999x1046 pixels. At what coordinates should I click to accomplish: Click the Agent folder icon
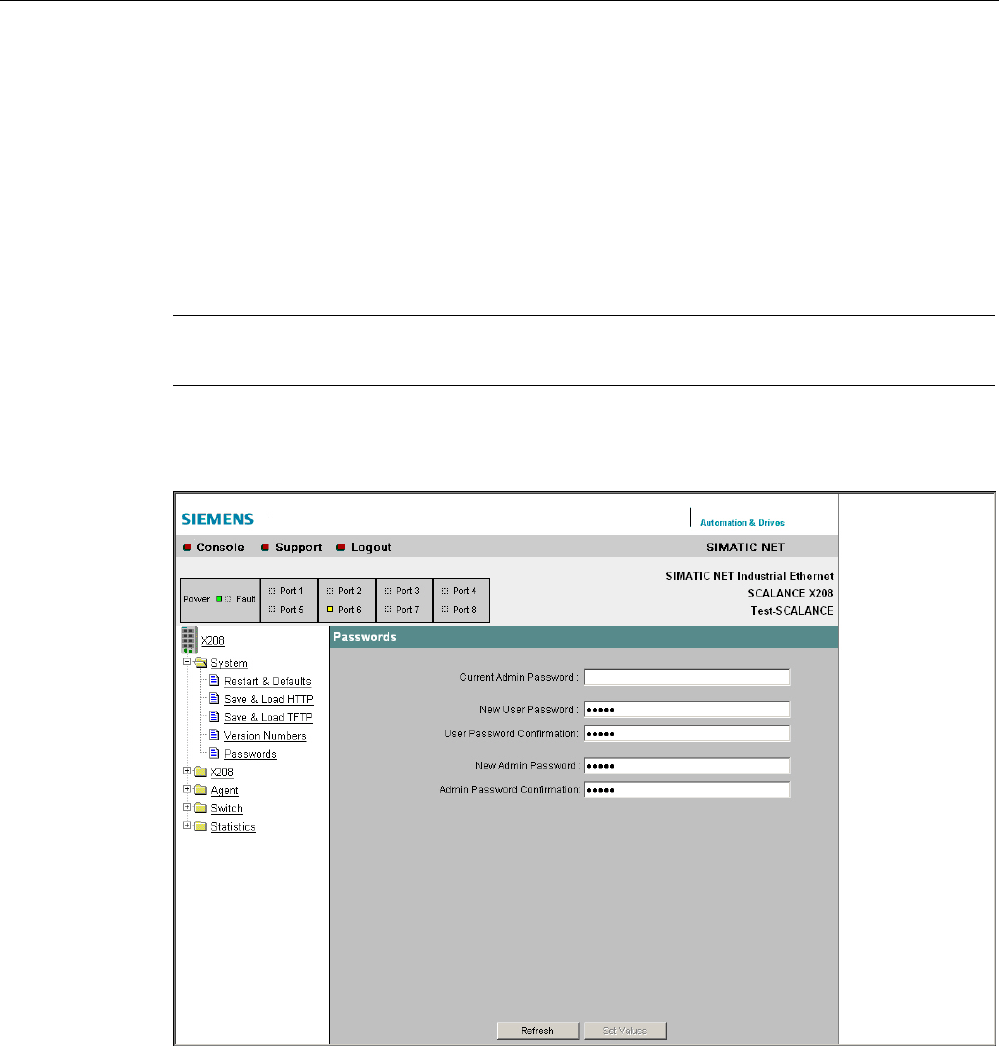201,790
